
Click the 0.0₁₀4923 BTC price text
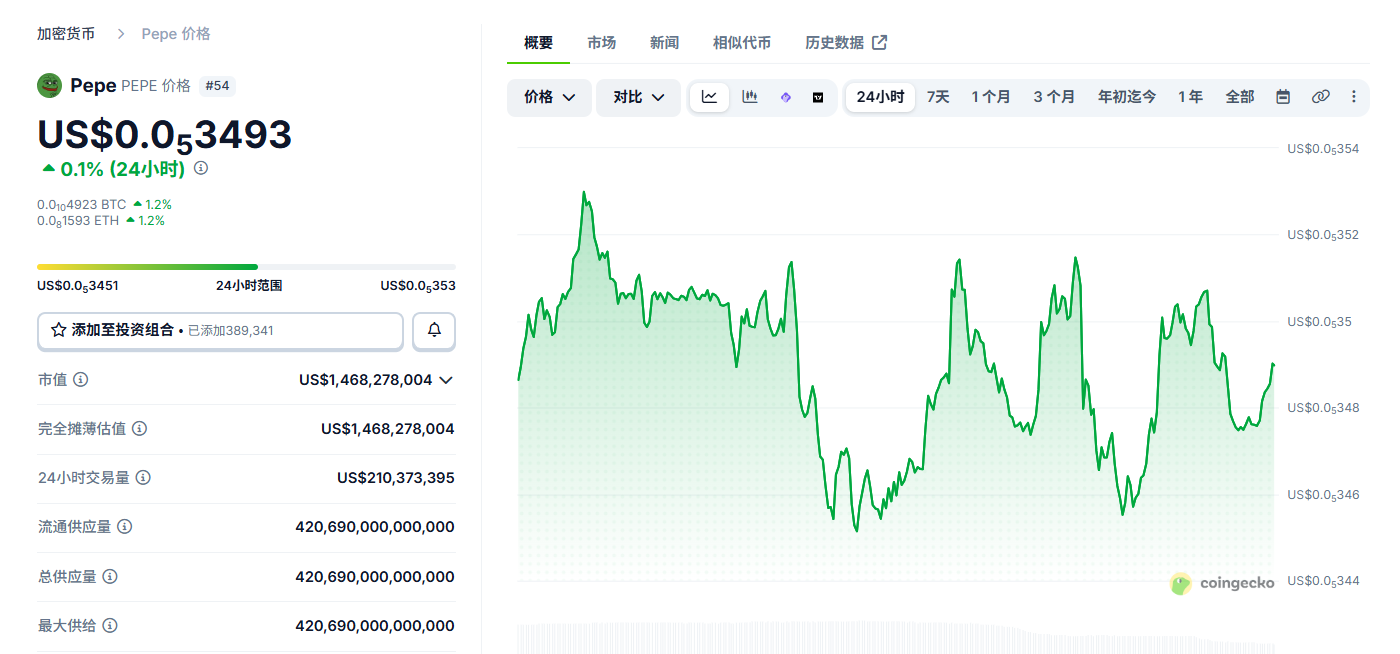tap(82, 204)
